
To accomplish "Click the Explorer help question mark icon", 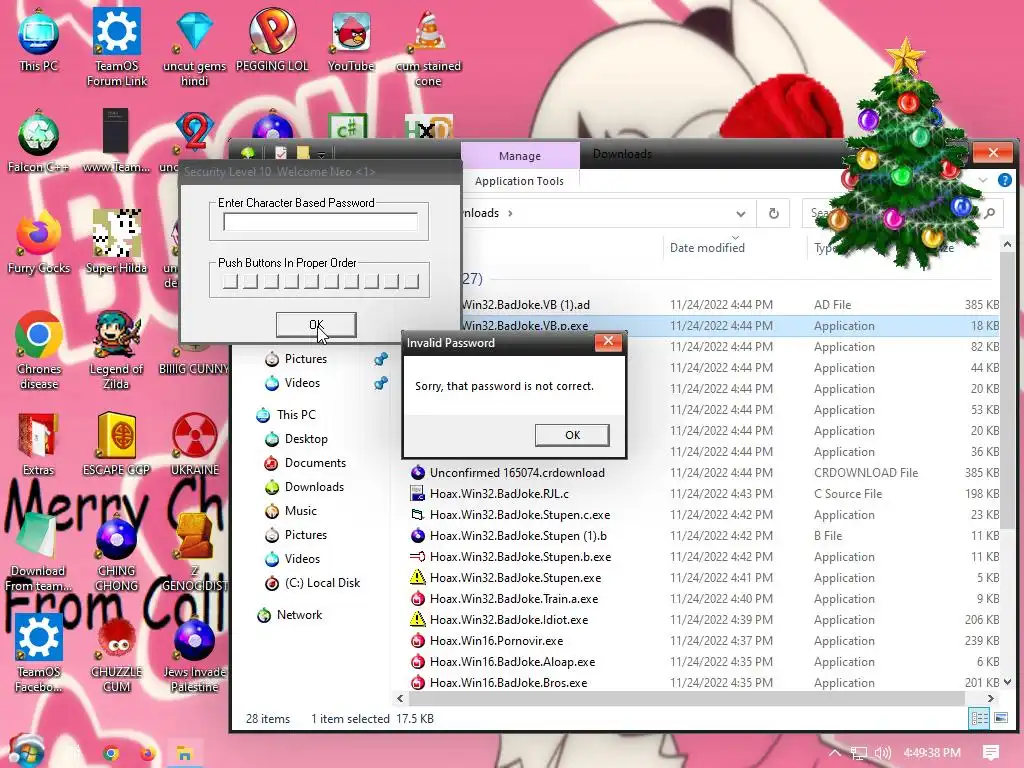I will coord(1004,180).
